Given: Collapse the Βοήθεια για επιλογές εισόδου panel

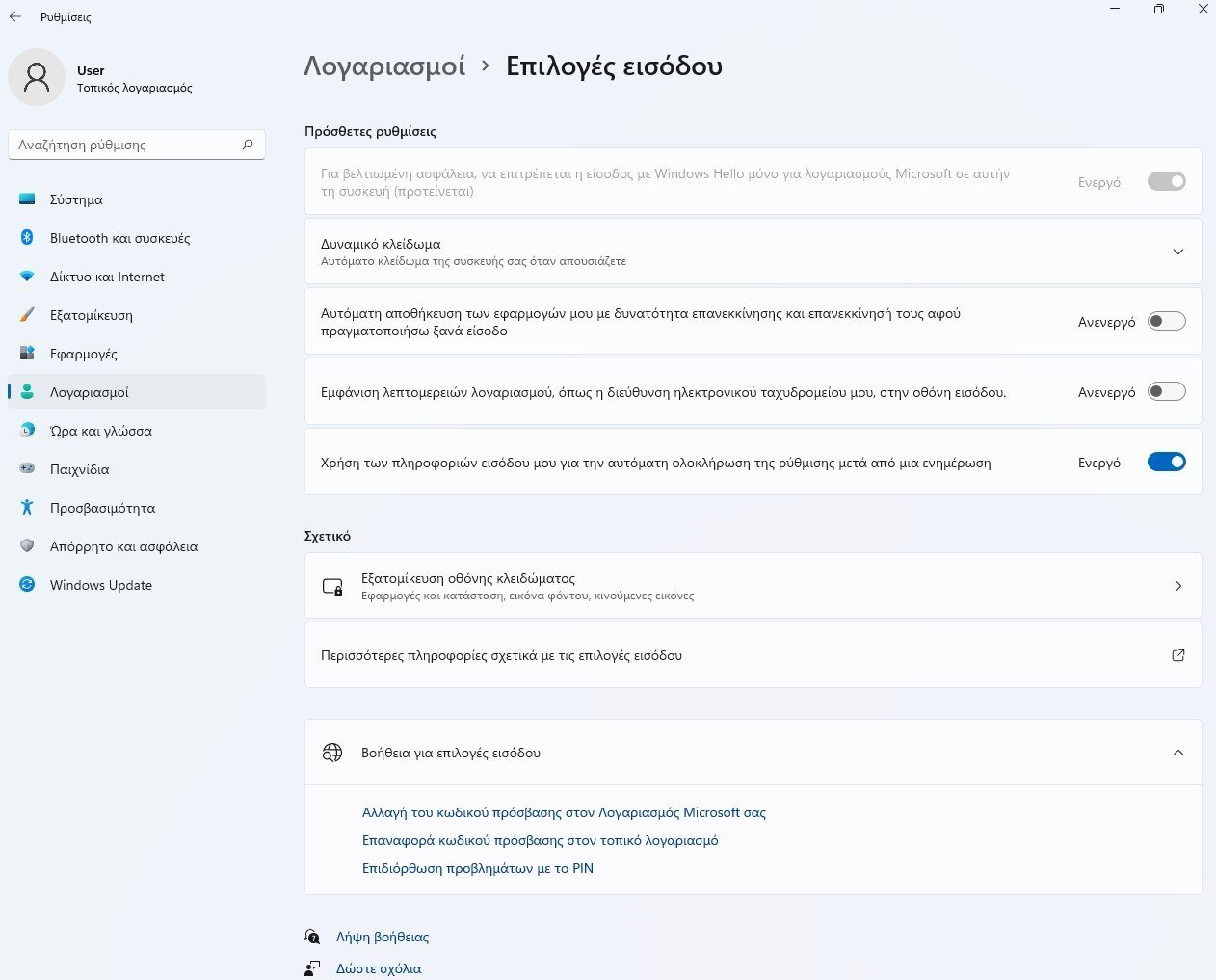Looking at the screenshot, I should [1177, 753].
